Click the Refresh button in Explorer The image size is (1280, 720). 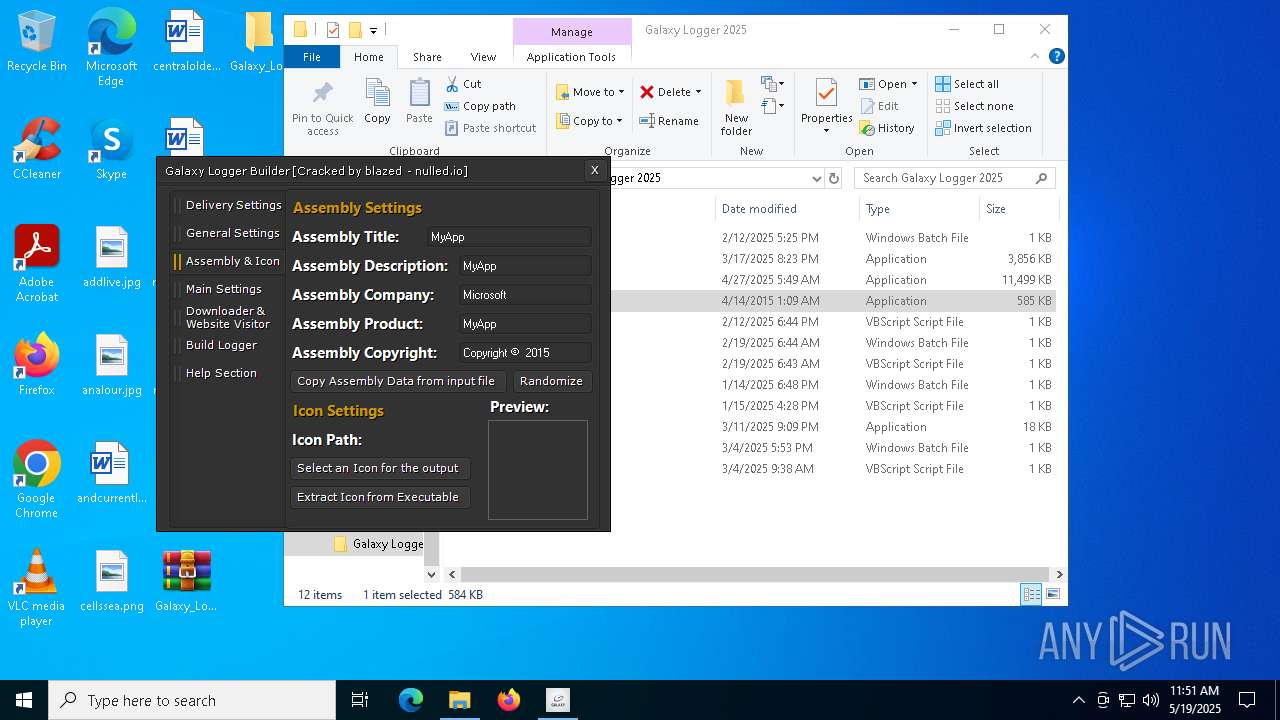pyautogui.click(x=834, y=178)
